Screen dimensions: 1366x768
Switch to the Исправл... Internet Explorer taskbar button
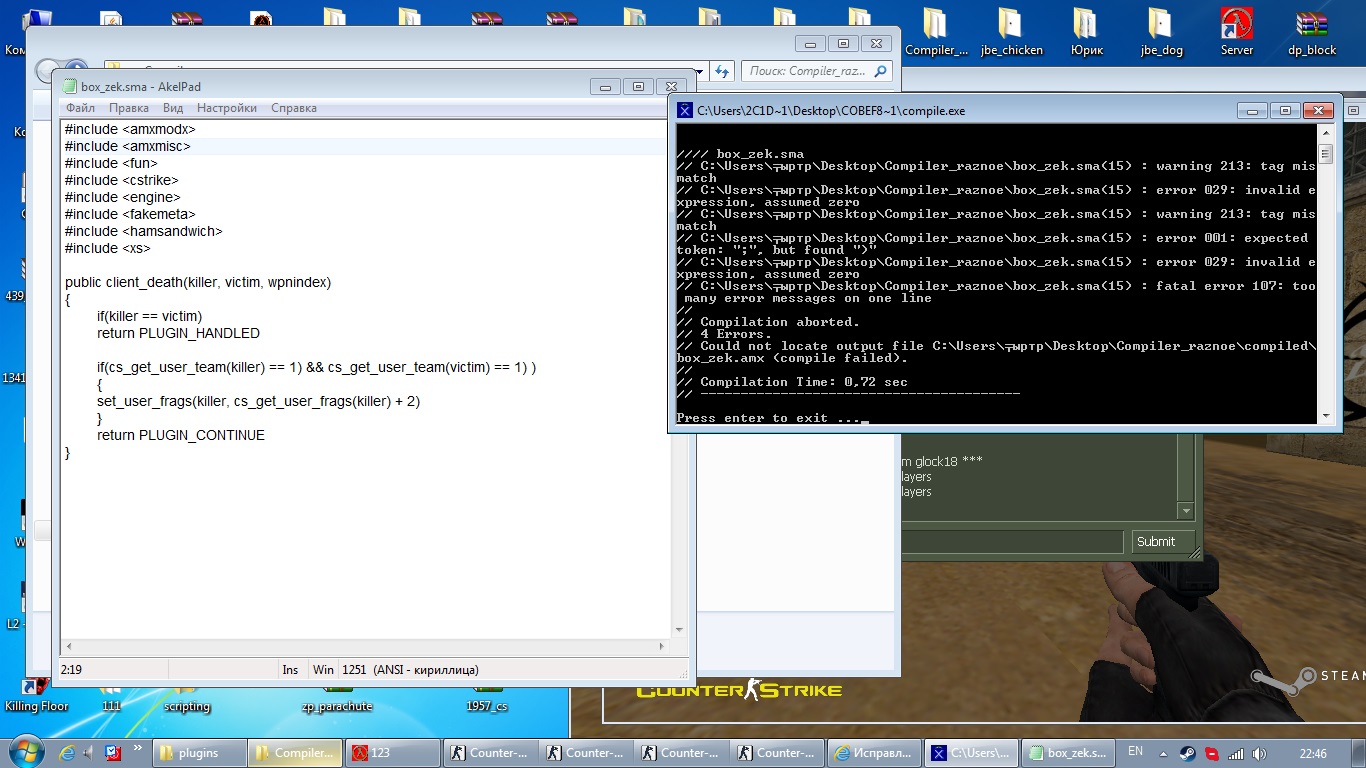point(874,753)
